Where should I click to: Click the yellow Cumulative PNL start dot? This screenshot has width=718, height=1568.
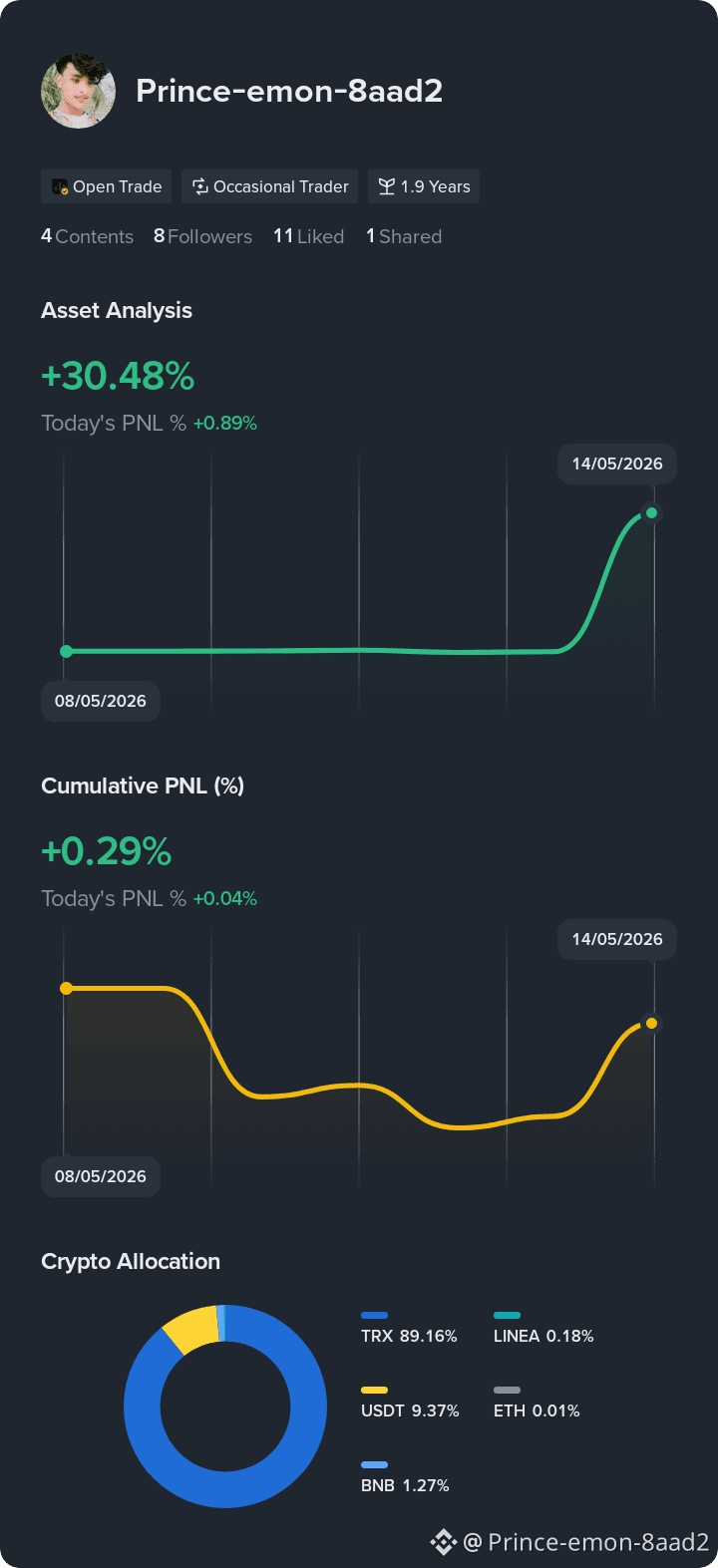67,988
